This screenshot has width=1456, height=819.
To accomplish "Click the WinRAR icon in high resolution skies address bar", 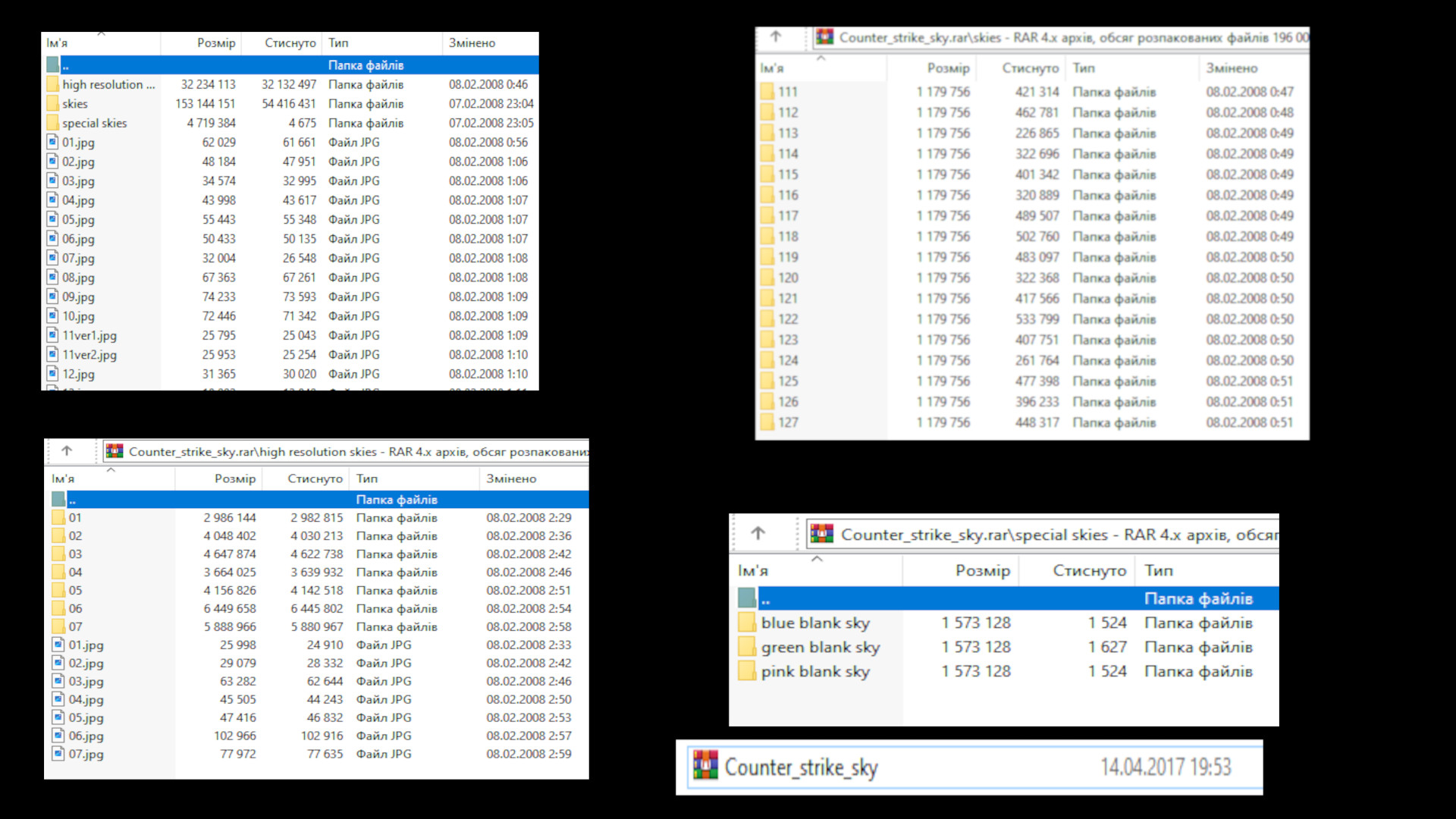I will pyautogui.click(x=115, y=451).
